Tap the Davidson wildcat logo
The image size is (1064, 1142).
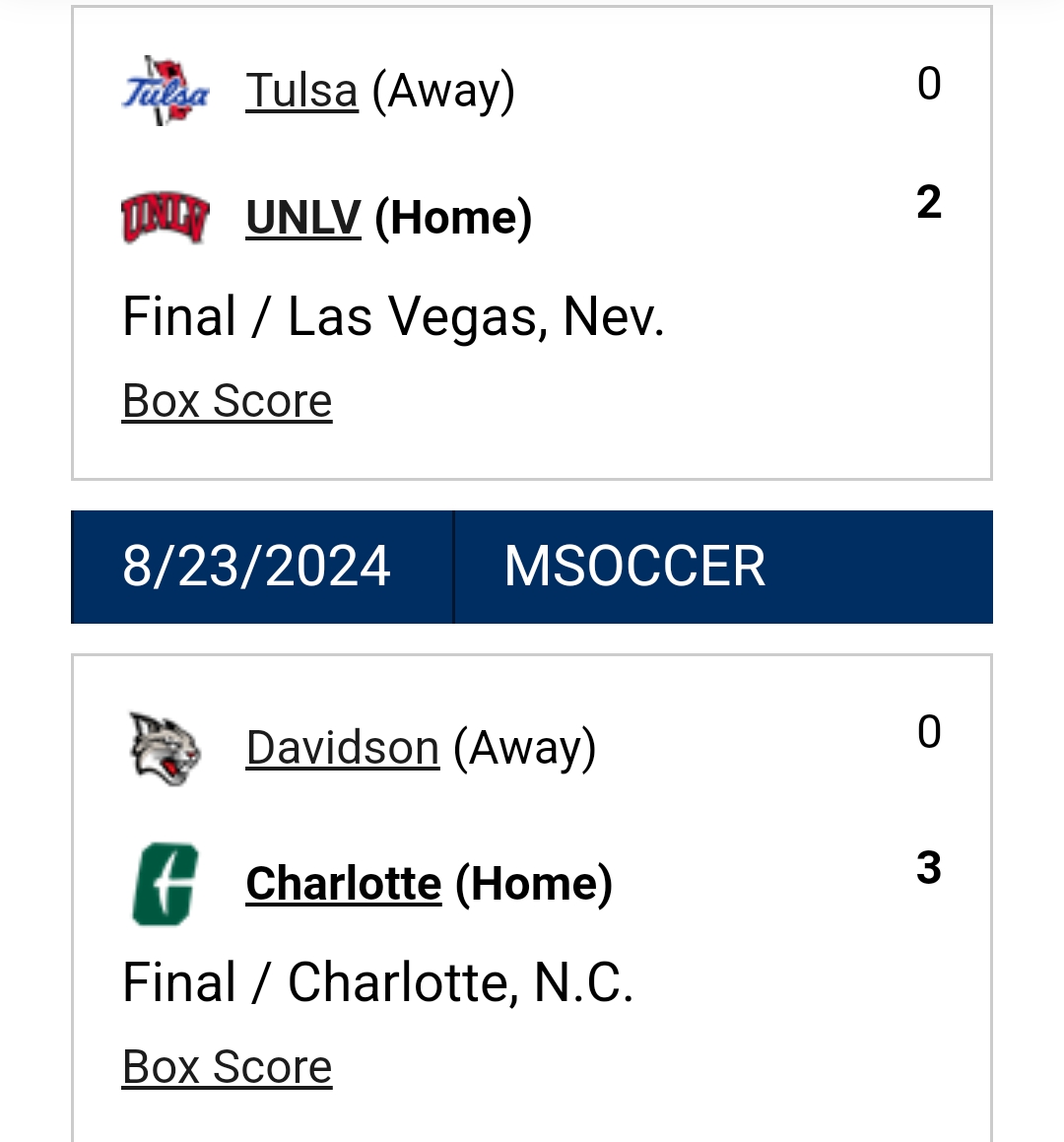coord(166,748)
